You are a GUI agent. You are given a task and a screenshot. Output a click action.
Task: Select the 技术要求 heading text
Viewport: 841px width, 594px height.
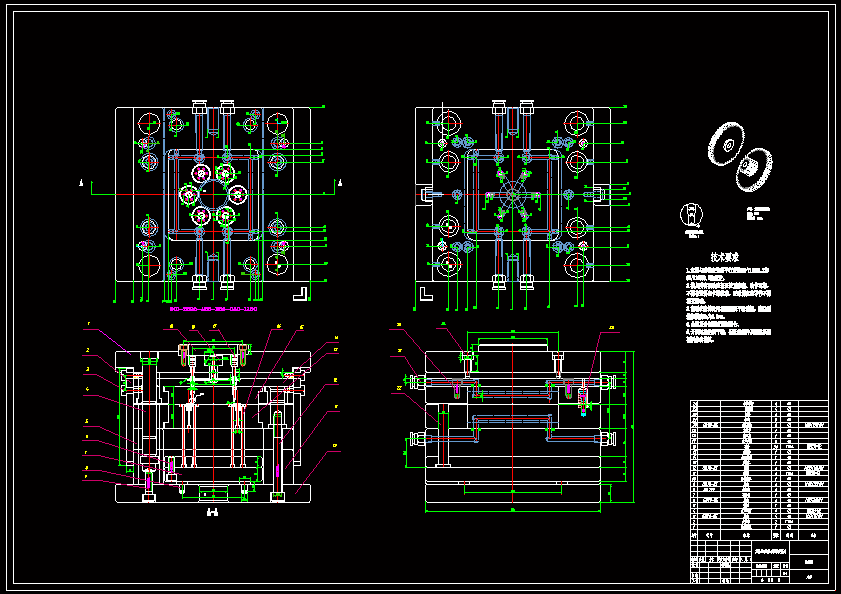pyautogui.click(x=725, y=258)
